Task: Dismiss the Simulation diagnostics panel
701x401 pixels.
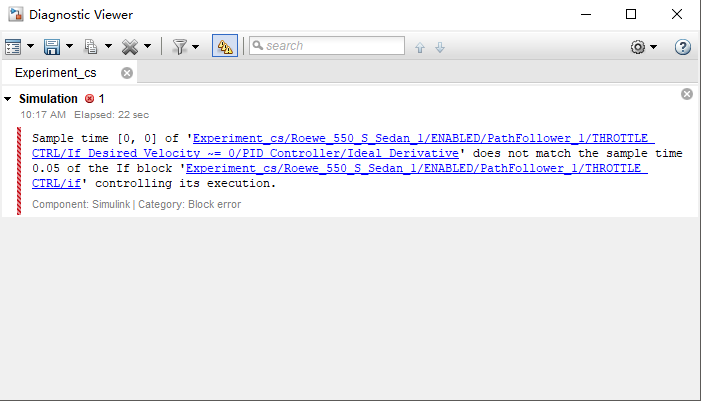Action: [687, 94]
